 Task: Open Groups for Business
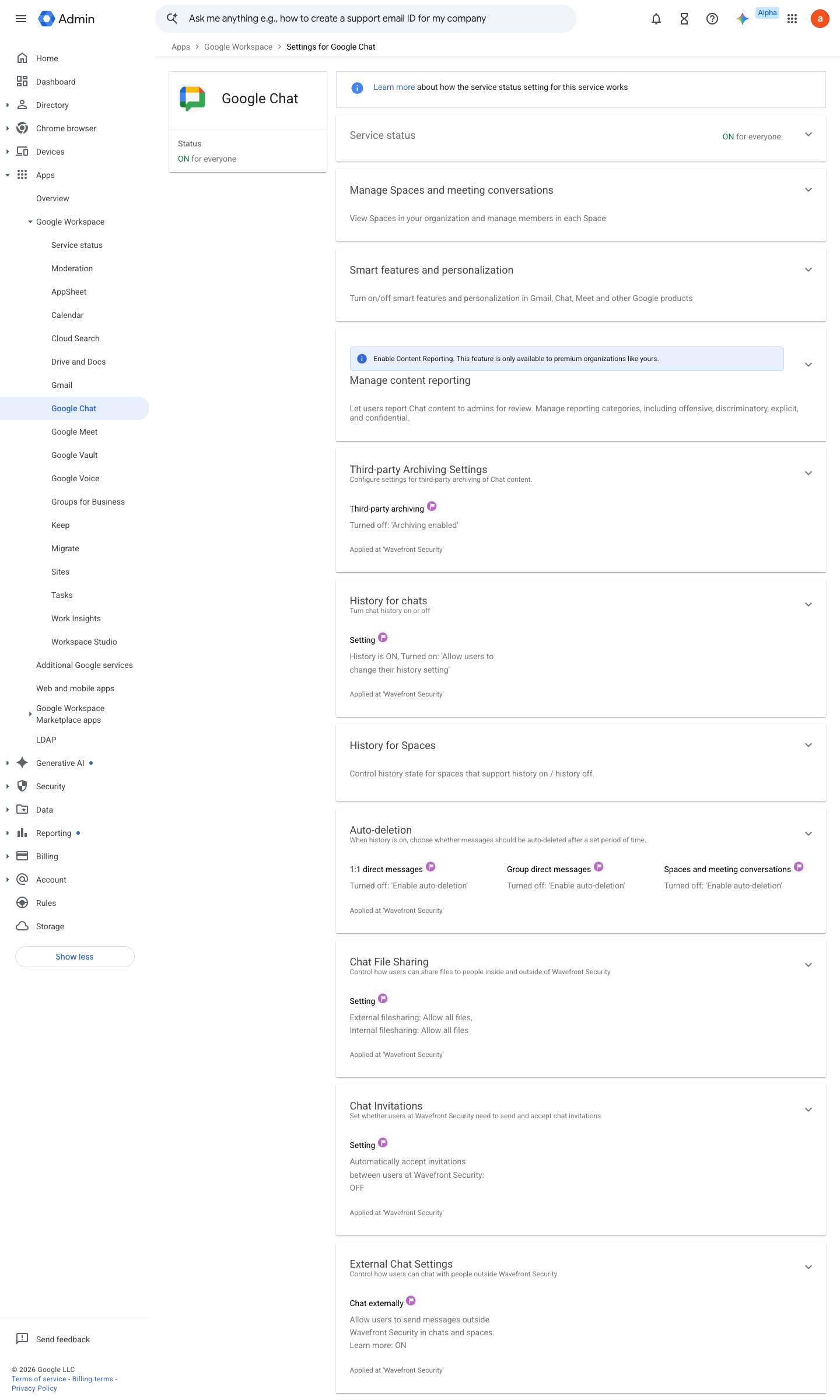point(88,502)
